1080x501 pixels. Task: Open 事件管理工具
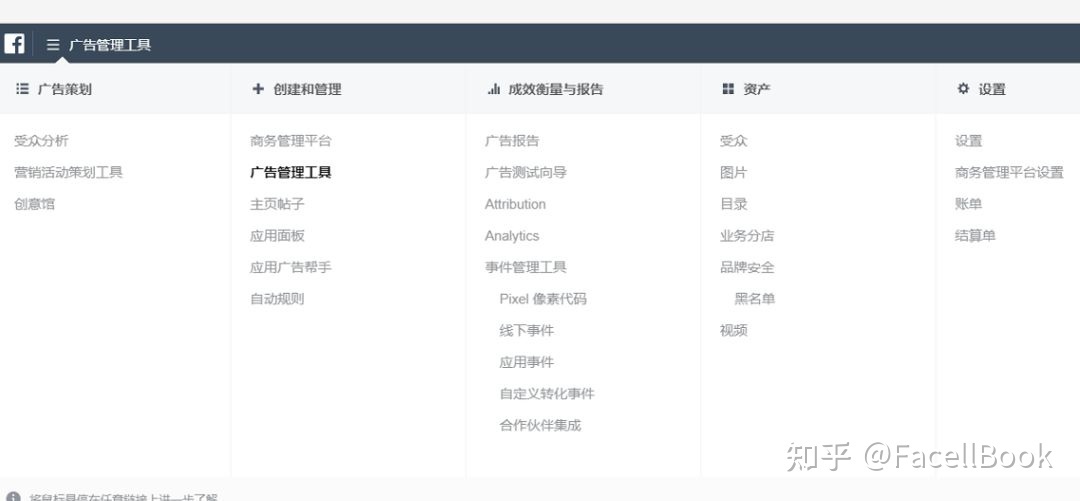[526, 267]
